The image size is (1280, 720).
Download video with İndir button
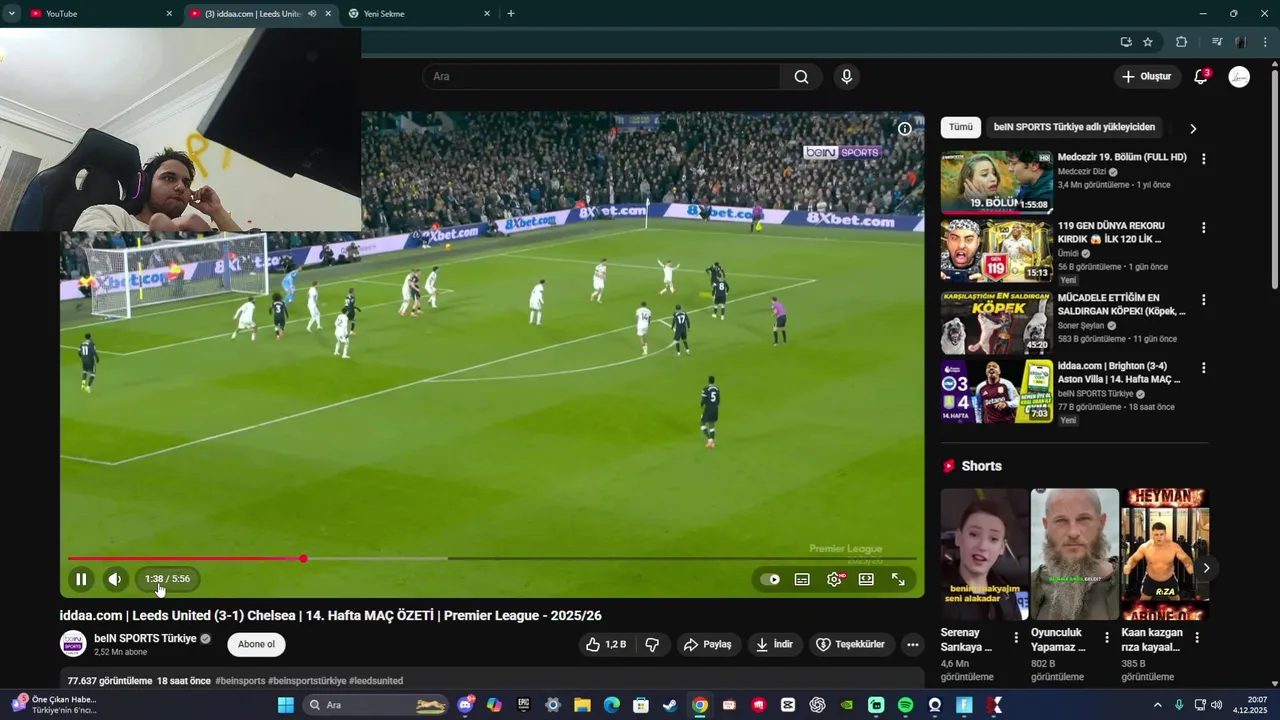tap(774, 645)
